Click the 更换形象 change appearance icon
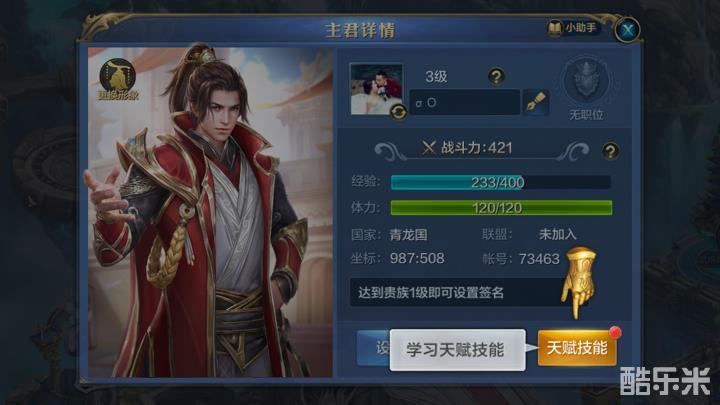 [118, 80]
